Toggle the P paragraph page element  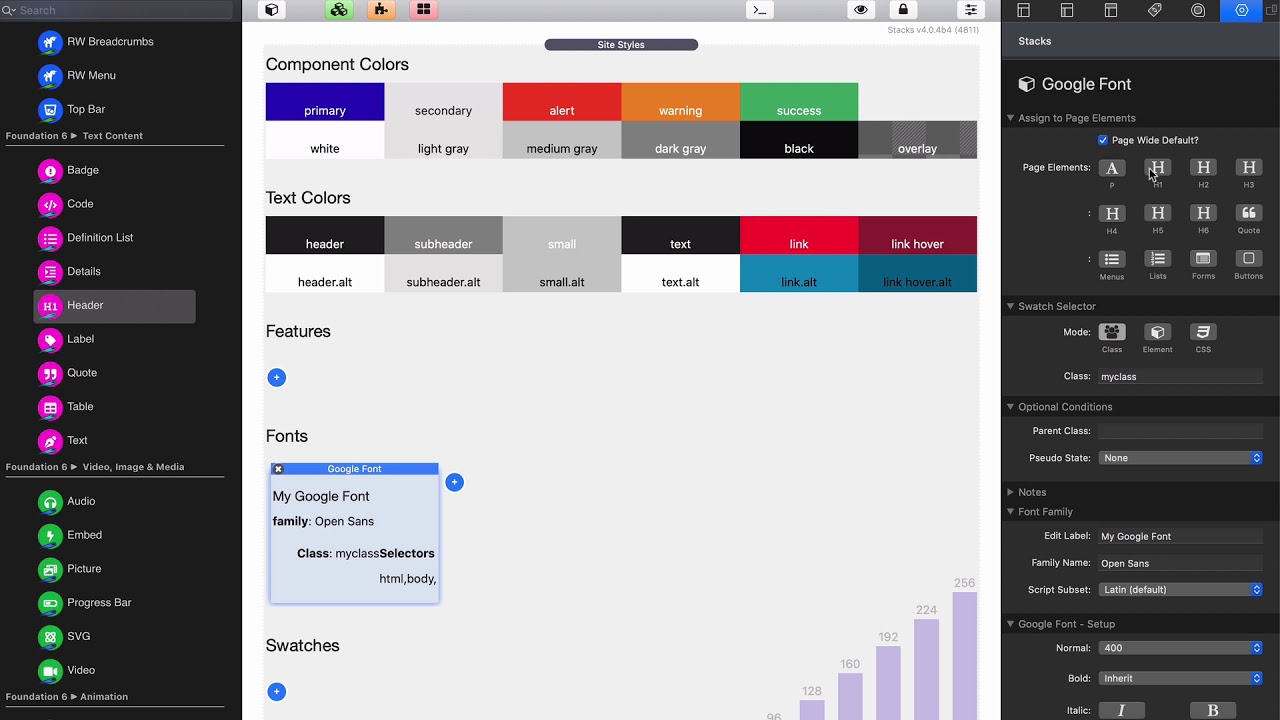coord(1112,168)
